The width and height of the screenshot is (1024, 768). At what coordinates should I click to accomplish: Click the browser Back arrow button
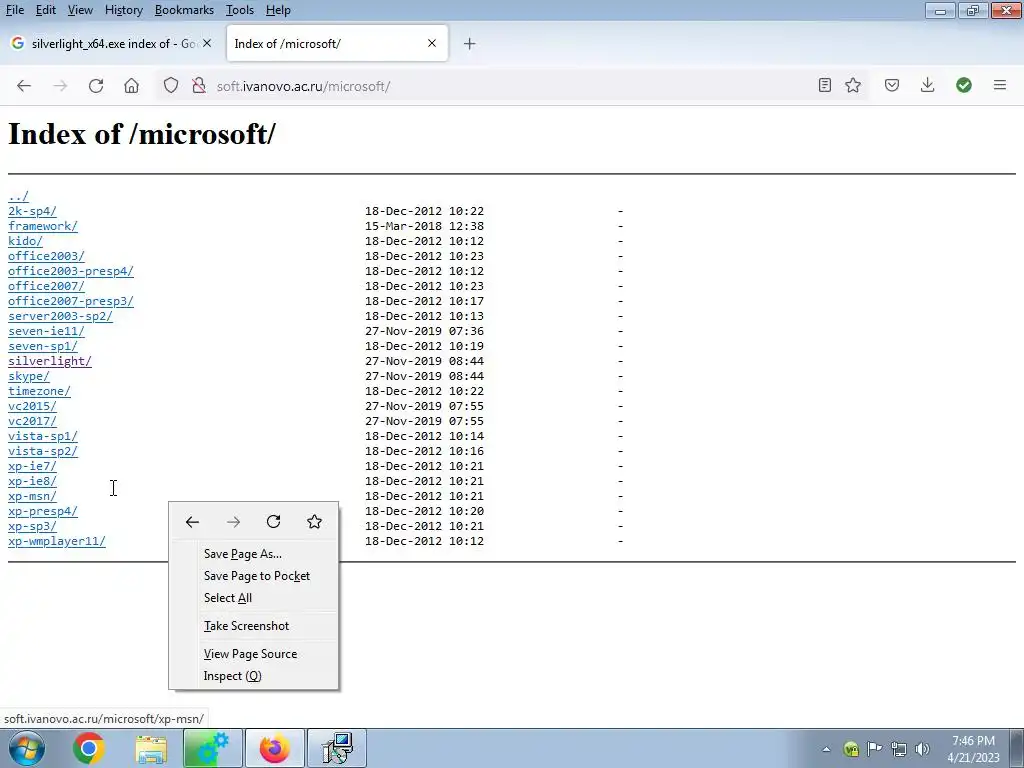(x=24, y=86)
